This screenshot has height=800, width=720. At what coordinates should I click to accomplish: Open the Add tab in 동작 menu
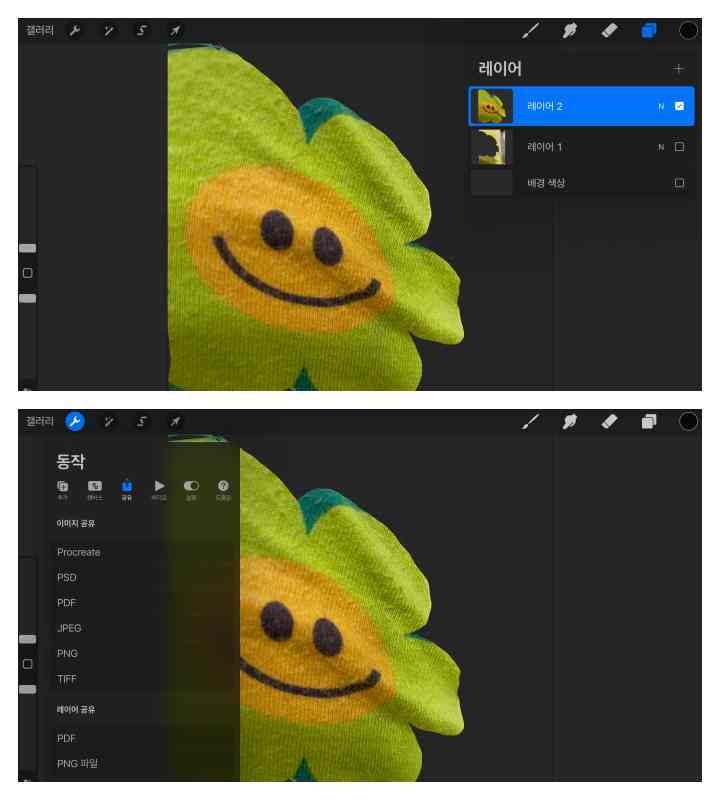click(x=63, y=490)
